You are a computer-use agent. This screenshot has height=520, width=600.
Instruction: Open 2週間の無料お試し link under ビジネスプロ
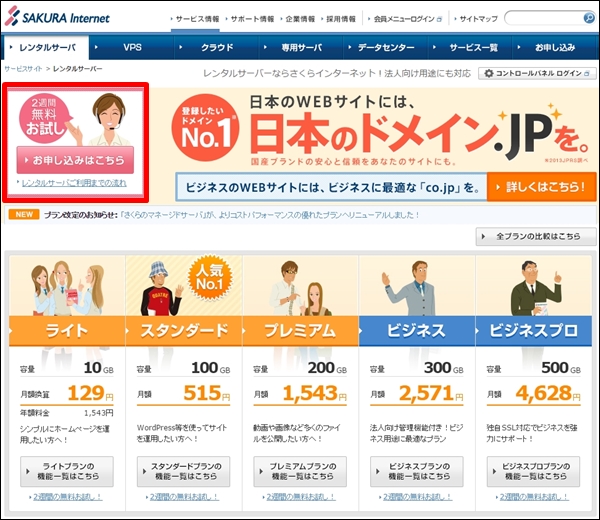pos(534,497)
